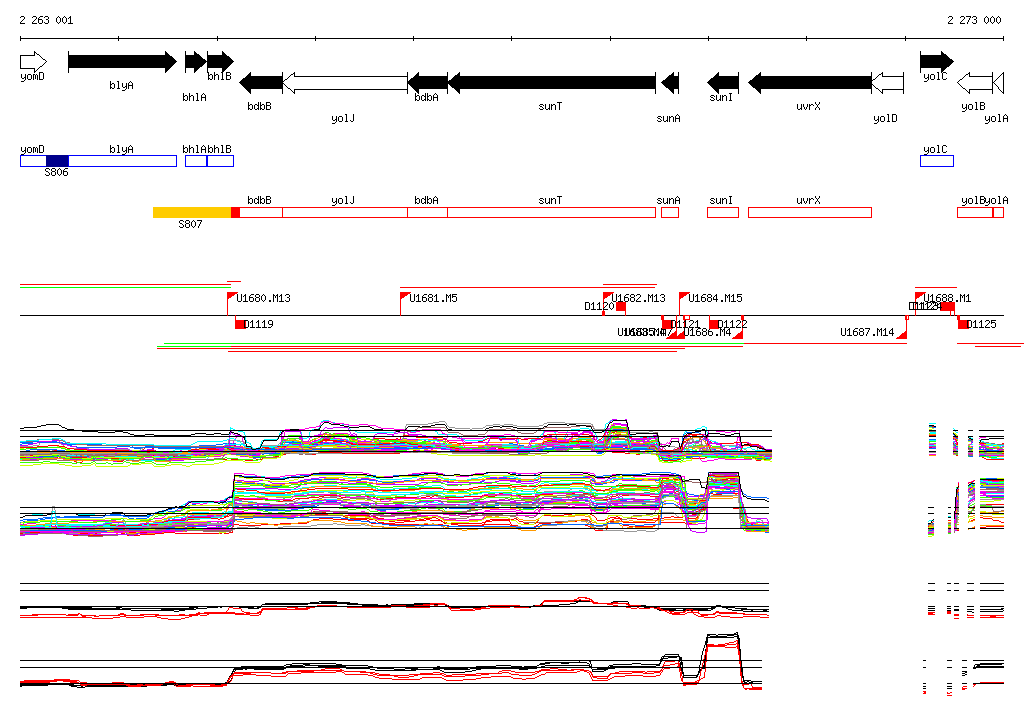The height and width of the screenshot is (714, 1024).
Task: Click the long black sunT gene arrow
Action: tap(551, 82)
